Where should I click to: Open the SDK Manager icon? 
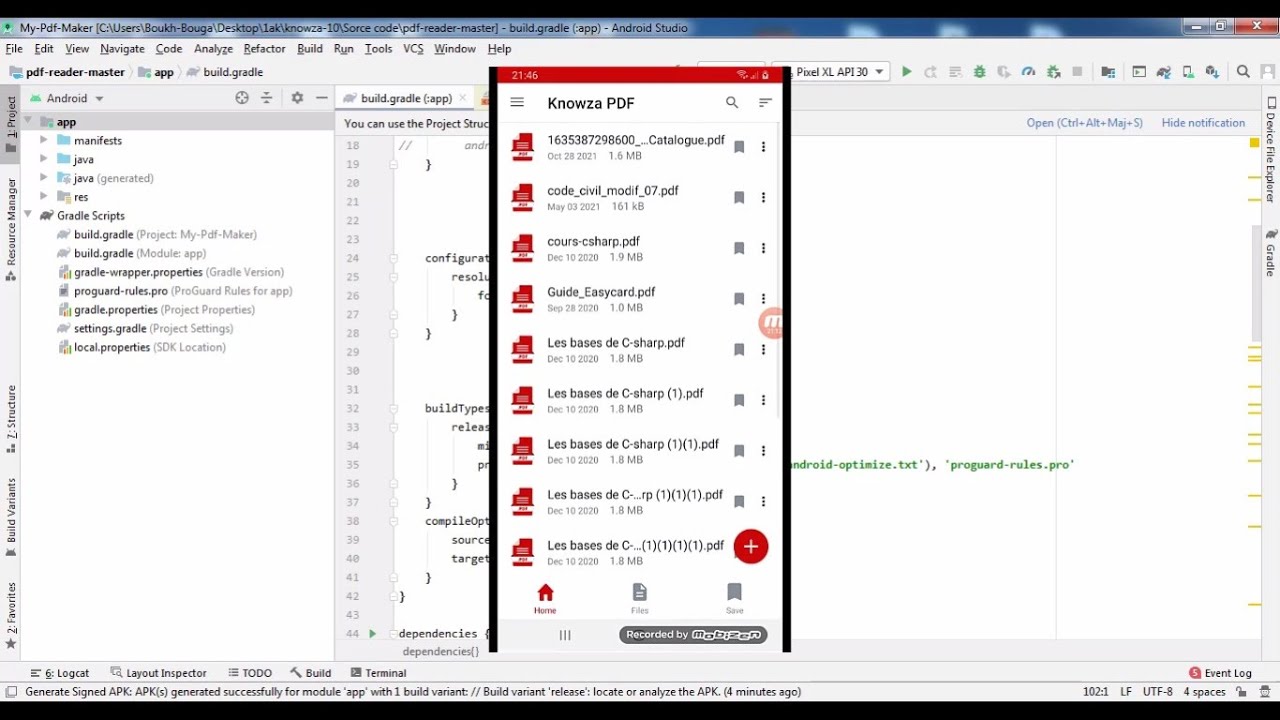(1212, 72)
